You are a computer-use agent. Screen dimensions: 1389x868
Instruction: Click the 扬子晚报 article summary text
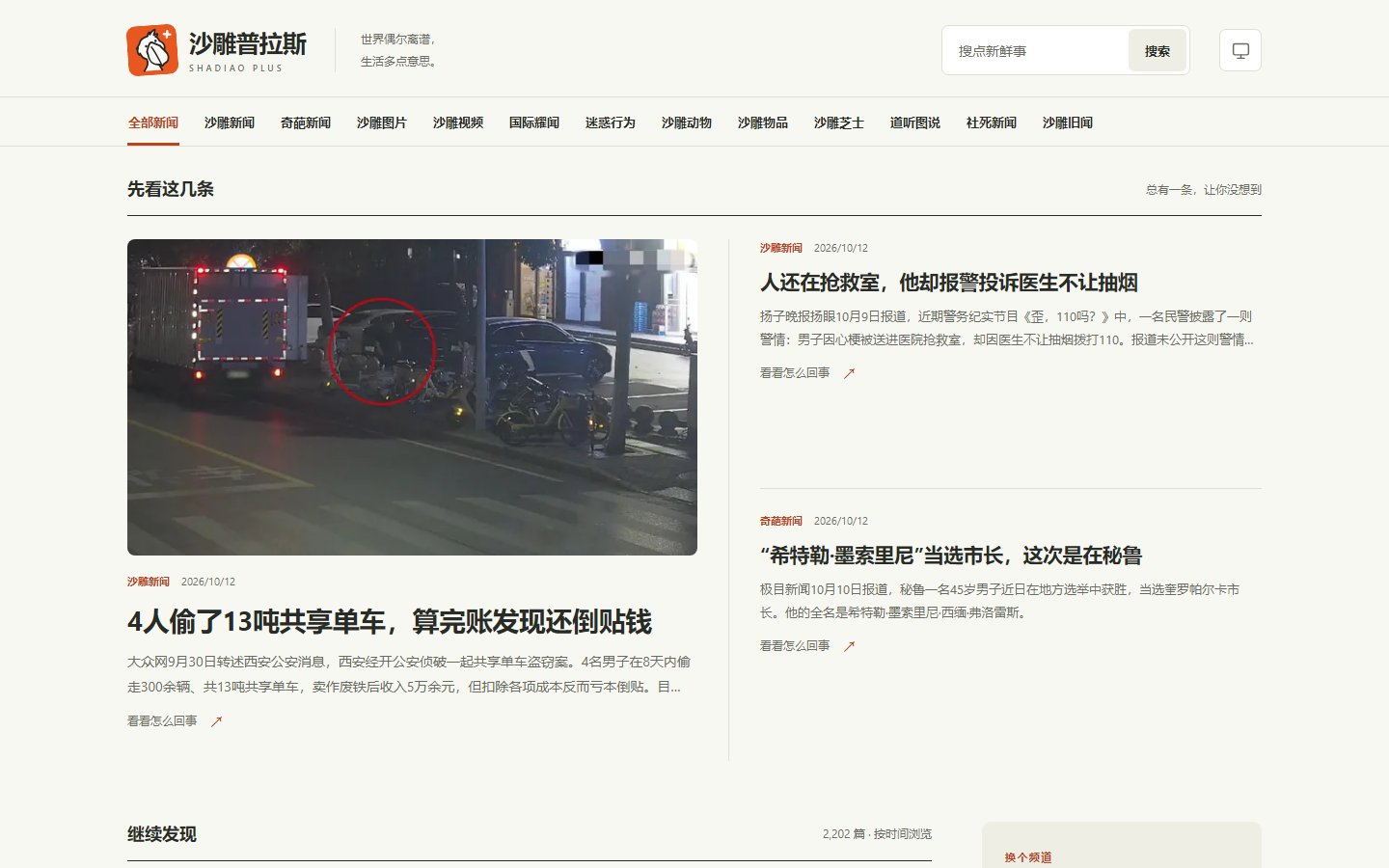[x=1007, y=328]
